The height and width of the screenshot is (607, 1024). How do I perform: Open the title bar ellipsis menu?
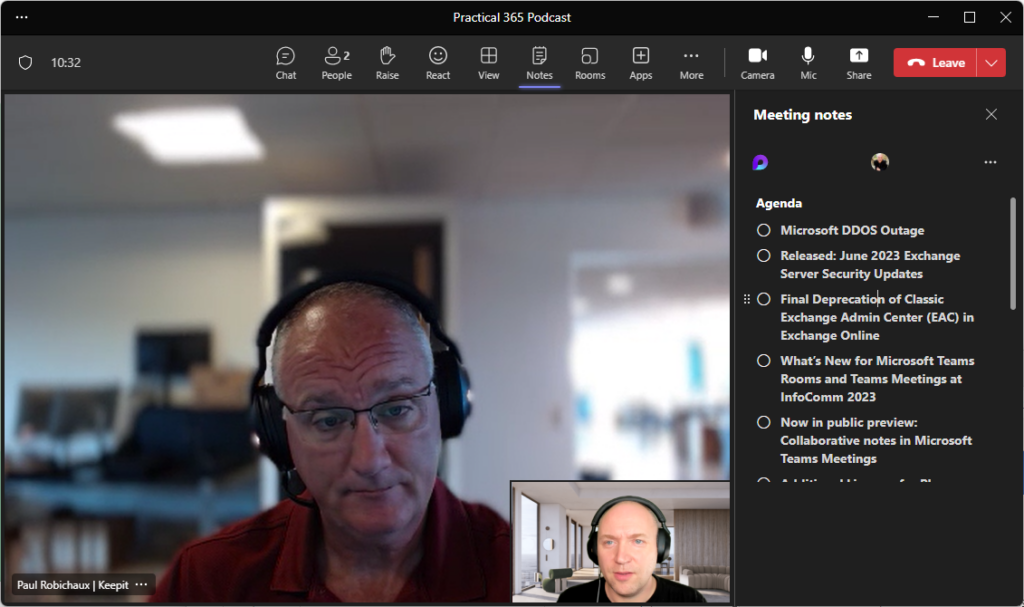tap(22, 17)
